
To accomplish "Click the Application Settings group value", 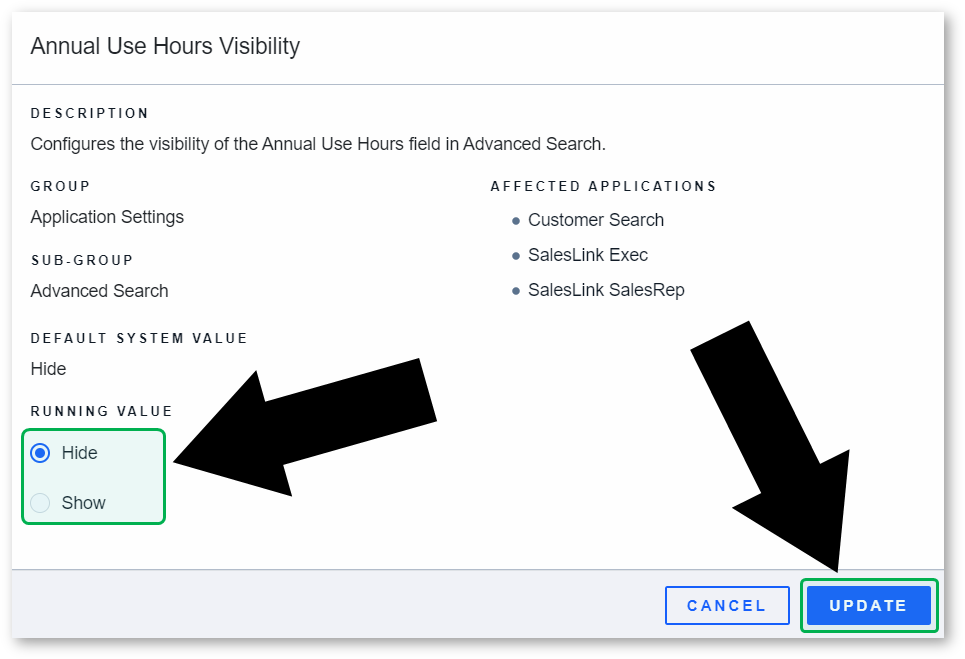I will pos(107,217).
